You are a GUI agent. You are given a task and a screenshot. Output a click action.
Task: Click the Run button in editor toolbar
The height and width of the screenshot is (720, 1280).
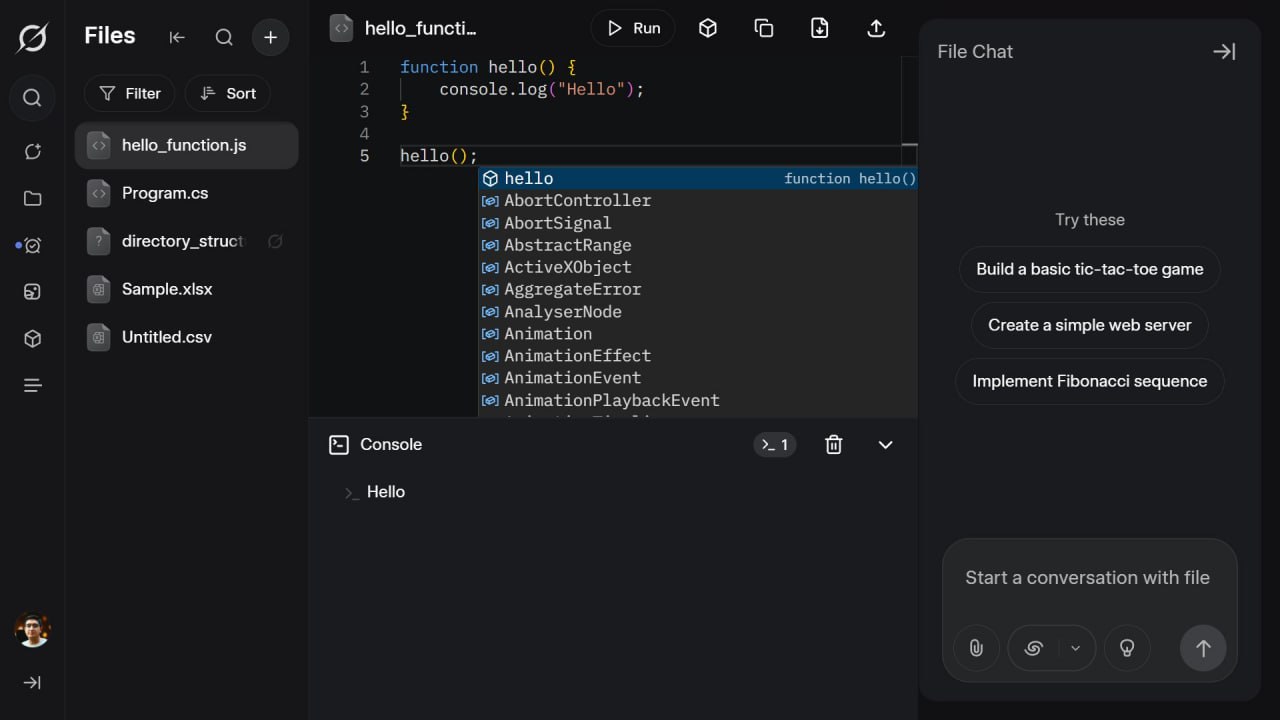(633, 28)
